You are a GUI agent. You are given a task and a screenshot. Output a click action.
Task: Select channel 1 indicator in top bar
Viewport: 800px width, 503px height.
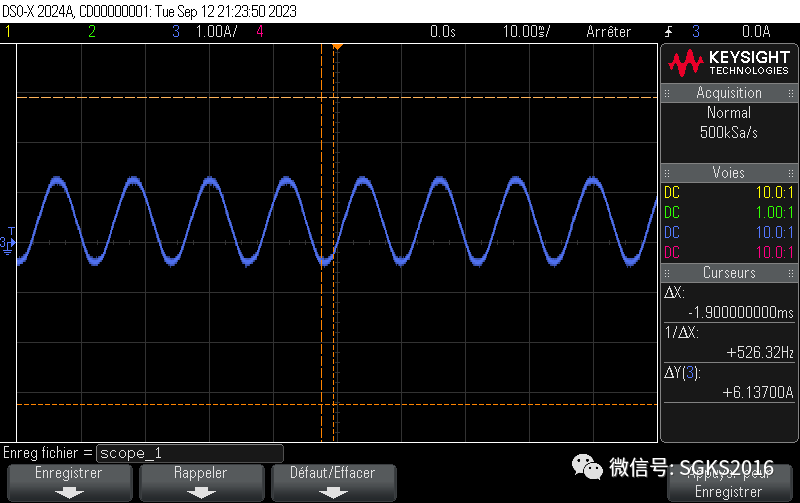click(8, 32)
